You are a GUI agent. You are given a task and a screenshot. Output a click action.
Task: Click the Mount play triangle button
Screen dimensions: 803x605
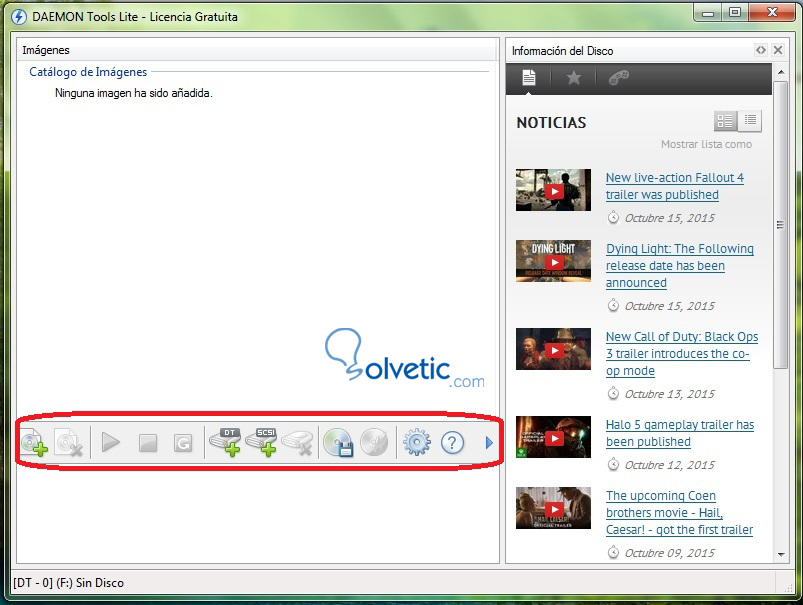coord(111,442)
